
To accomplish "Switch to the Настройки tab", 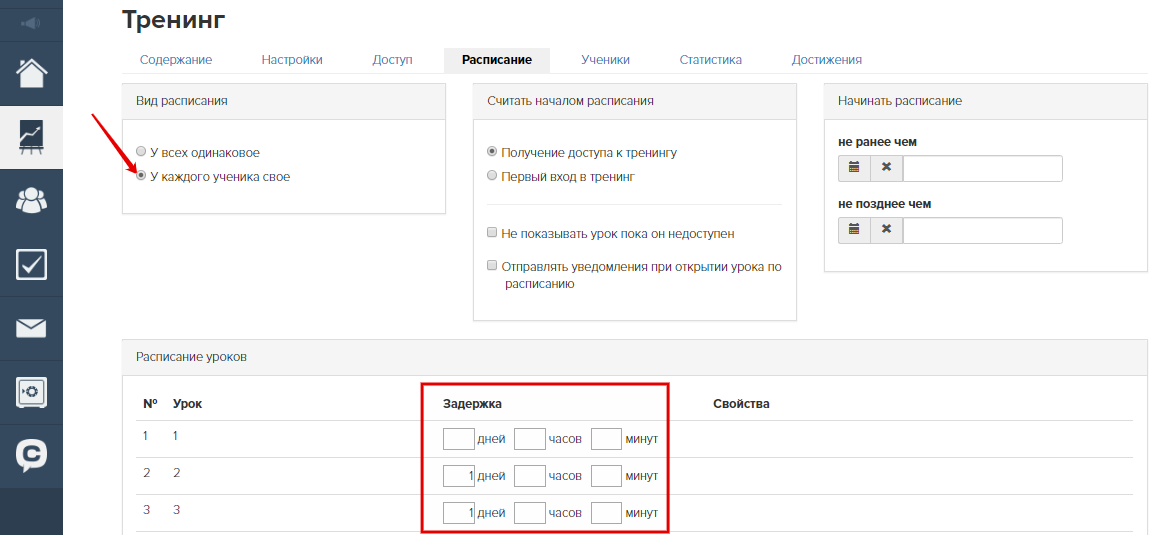I will pos(292,60).
